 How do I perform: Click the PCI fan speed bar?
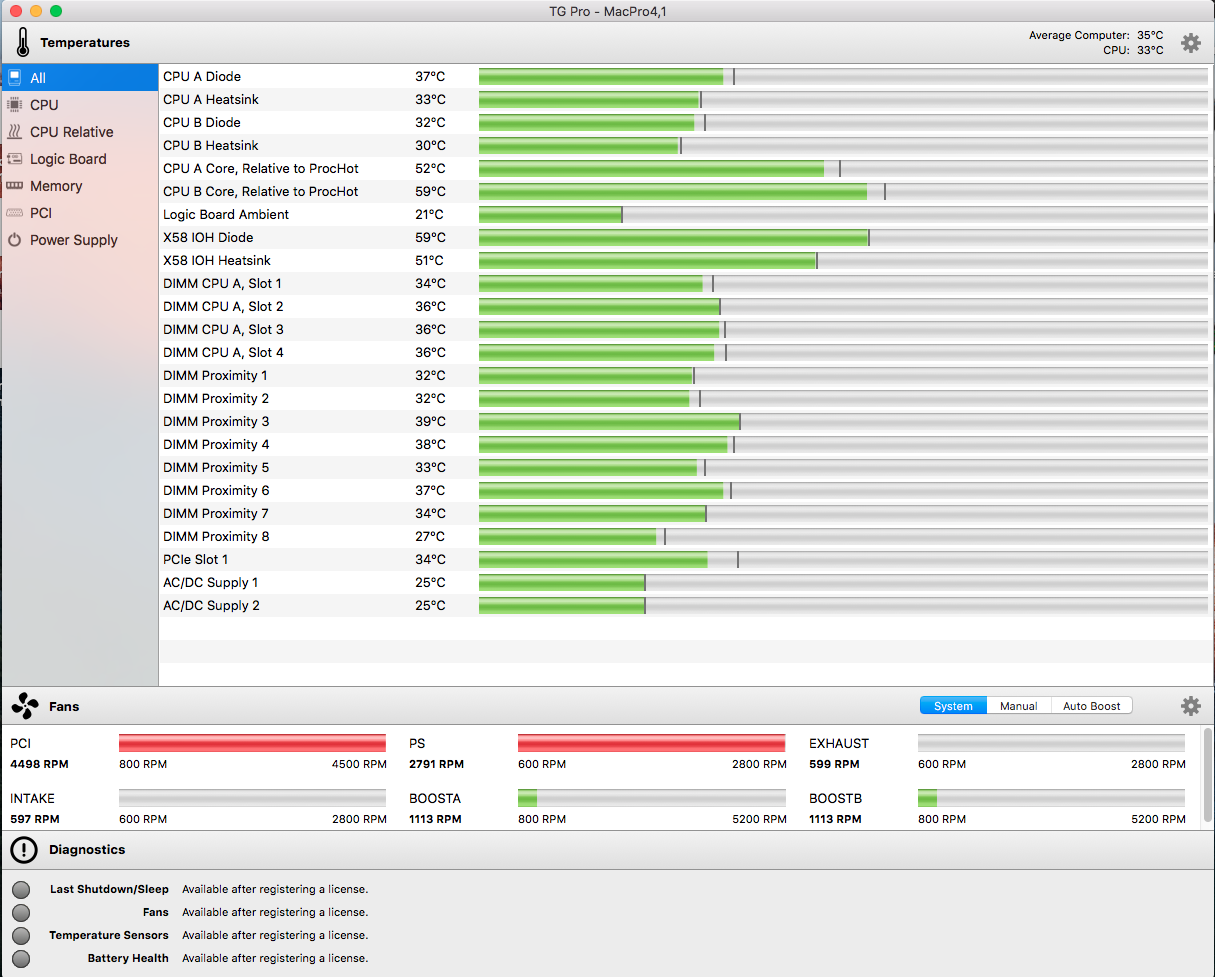(x=252, y=743)
